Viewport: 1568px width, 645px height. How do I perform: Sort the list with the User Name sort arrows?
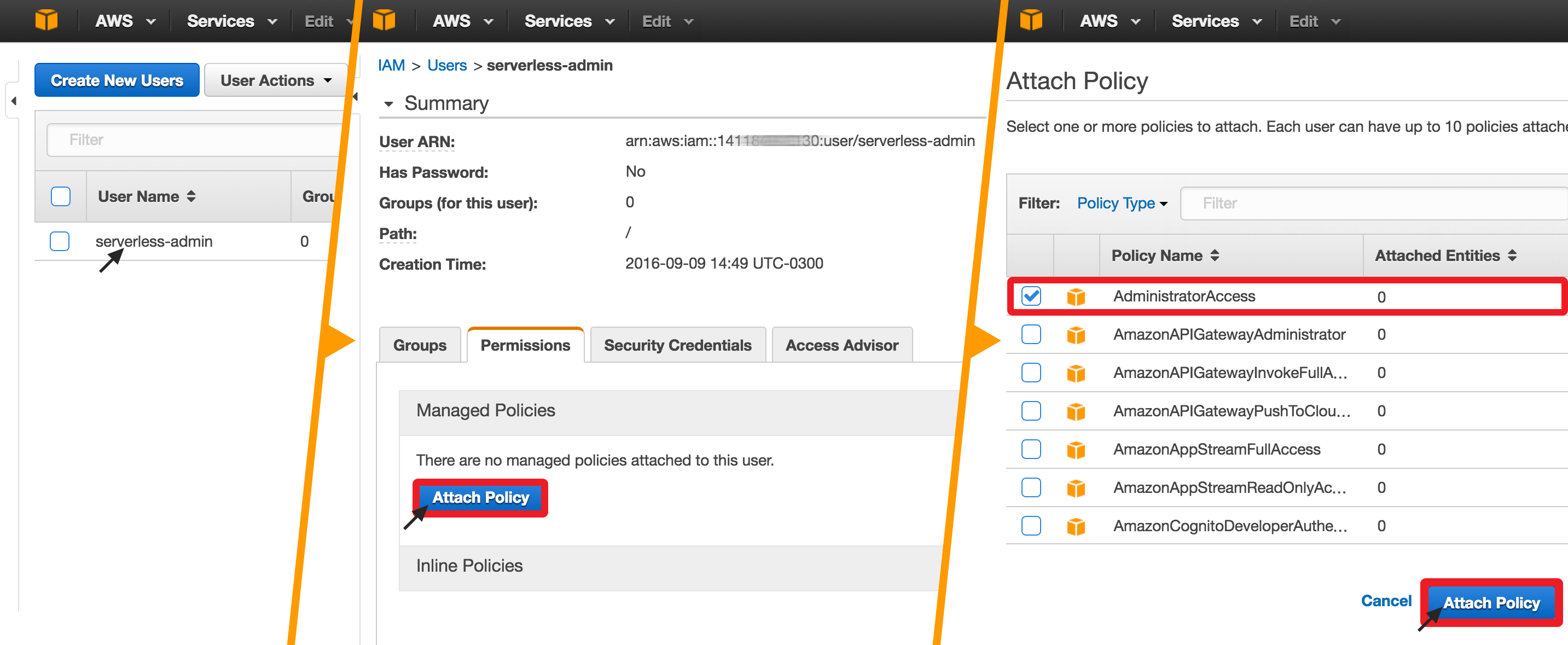pos(190,196)
